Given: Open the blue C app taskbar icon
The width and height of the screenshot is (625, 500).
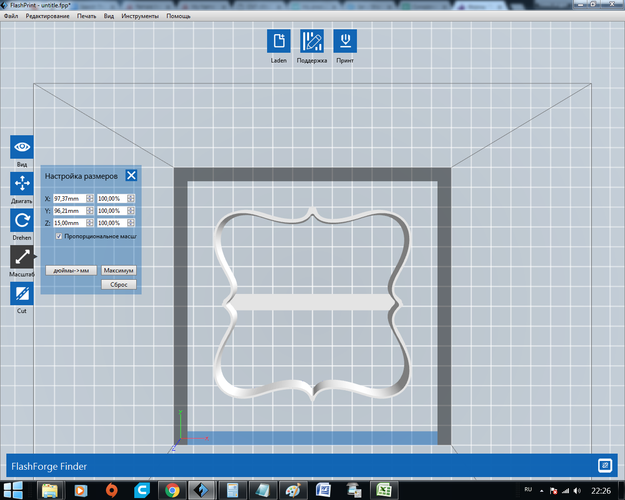Looking at the screenshot, I should (142, 490).
